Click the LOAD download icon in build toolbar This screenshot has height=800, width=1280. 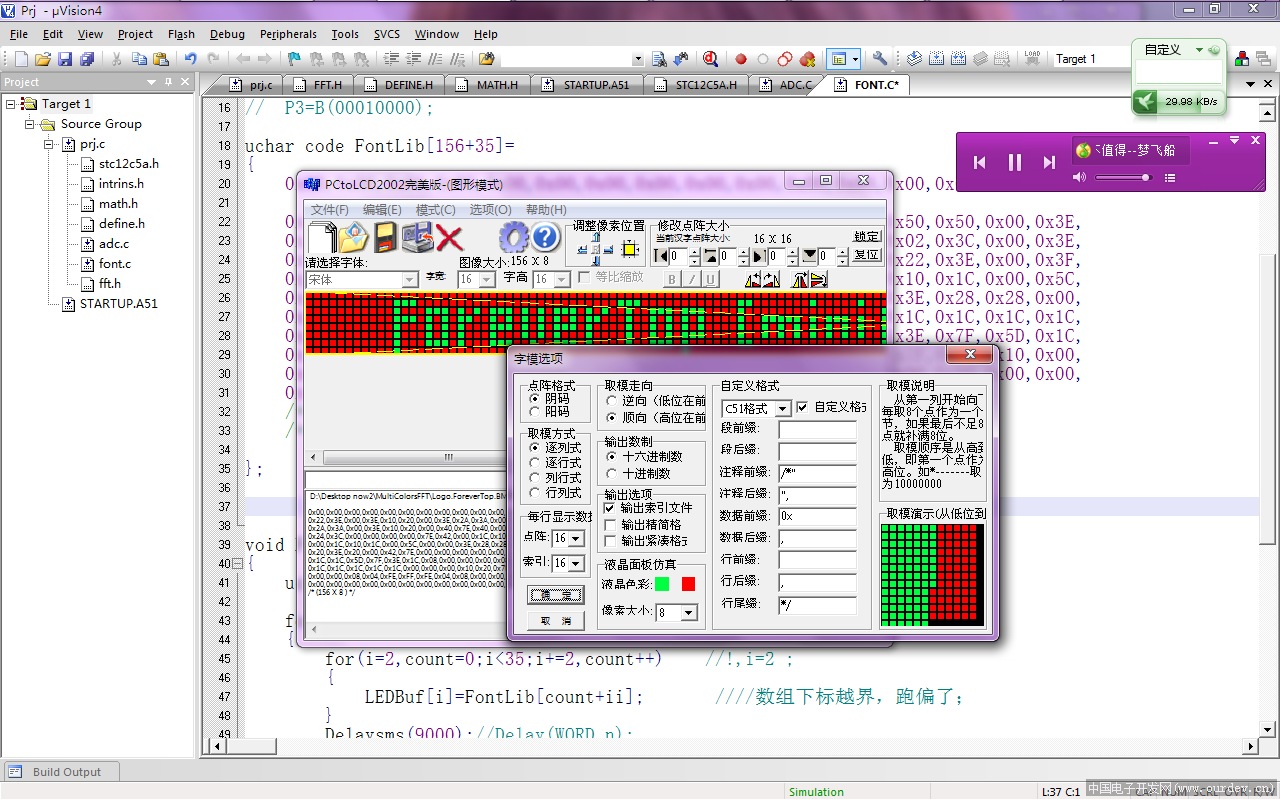[x=1032, y=59]
